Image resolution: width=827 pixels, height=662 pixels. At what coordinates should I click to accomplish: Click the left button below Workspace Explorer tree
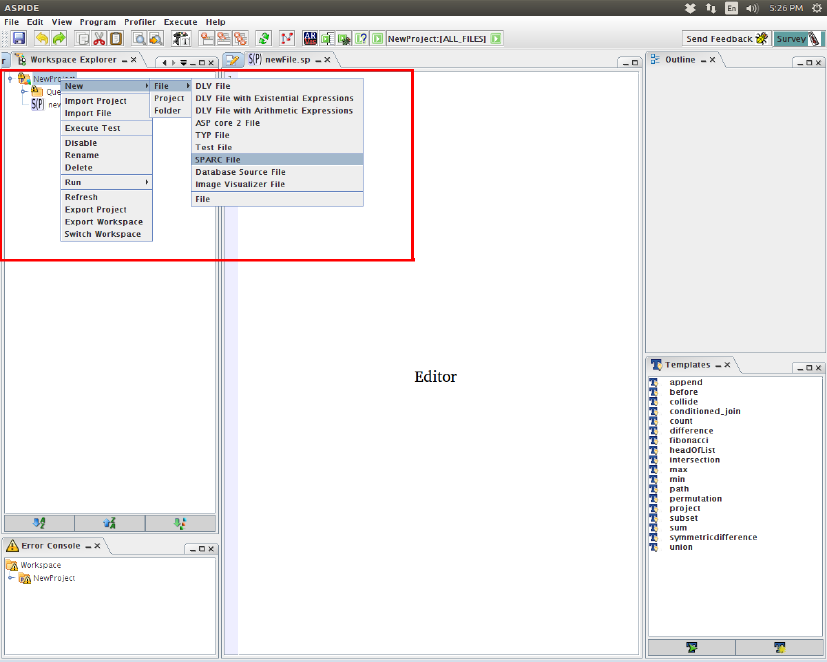(39, 523)
